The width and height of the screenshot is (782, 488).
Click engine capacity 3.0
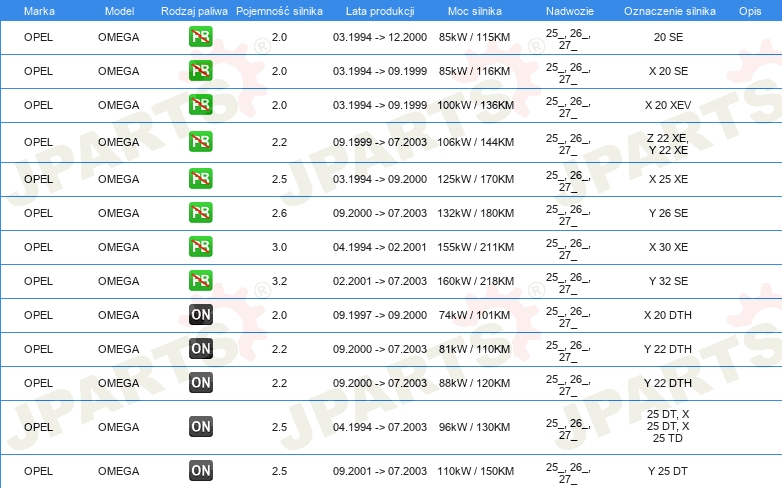click(279, 246)
